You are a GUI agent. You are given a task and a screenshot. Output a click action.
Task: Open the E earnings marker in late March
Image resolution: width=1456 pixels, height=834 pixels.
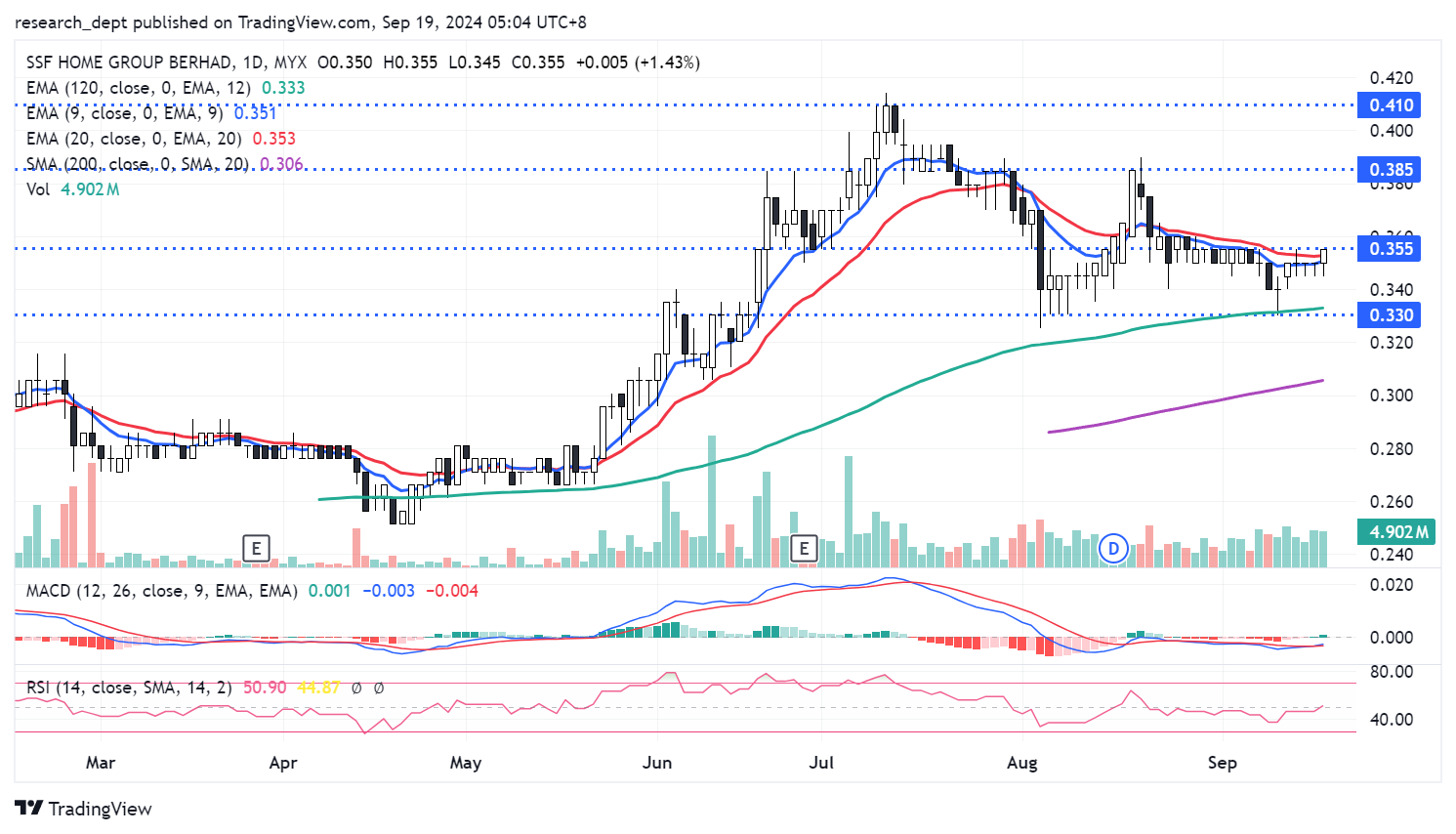tap(256, 548)
